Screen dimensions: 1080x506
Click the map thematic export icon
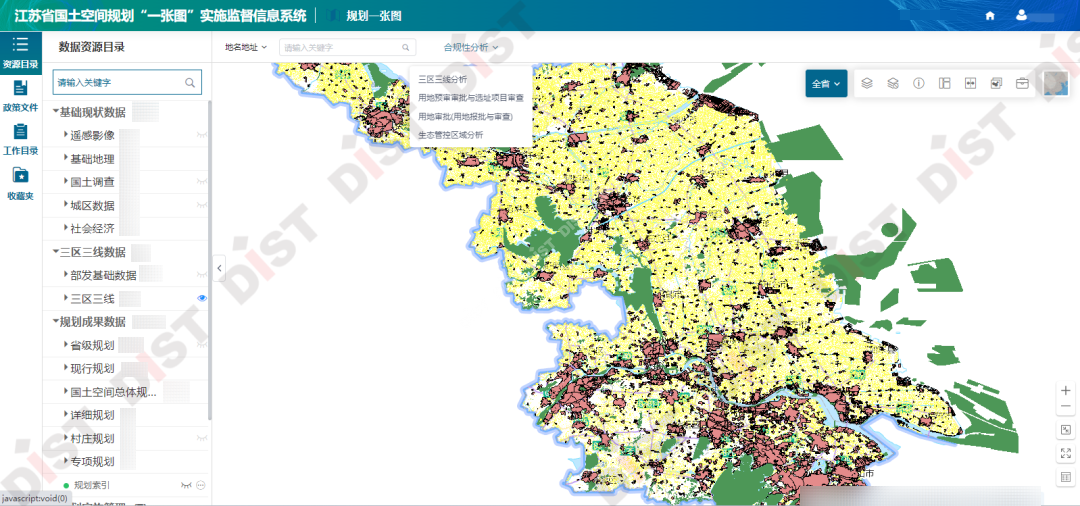[x=996, y=83]
